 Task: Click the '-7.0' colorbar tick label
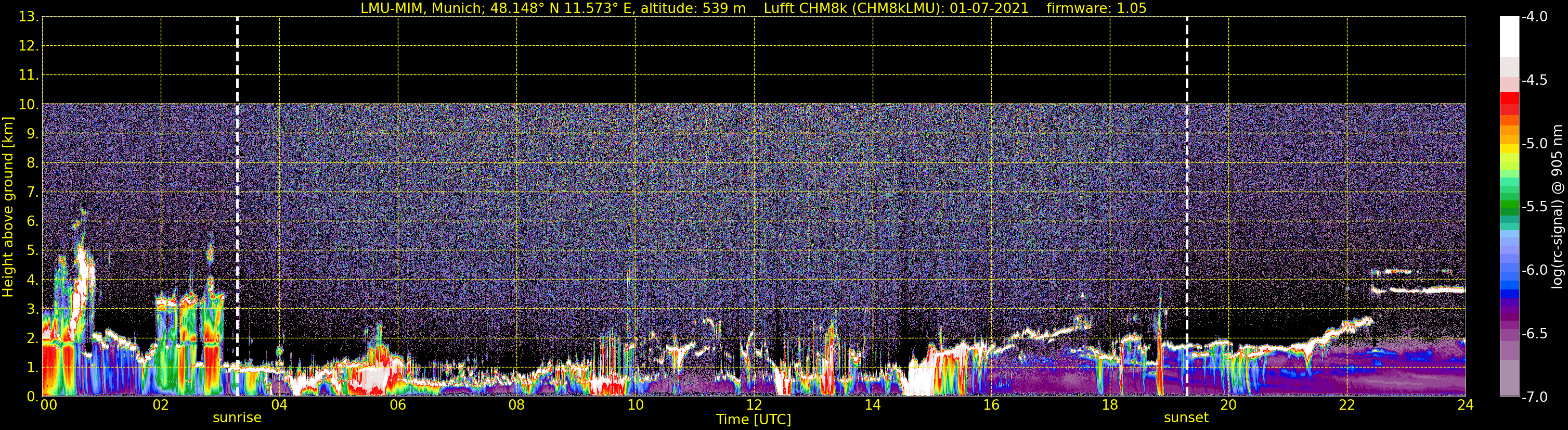(x=1535, y=397)
